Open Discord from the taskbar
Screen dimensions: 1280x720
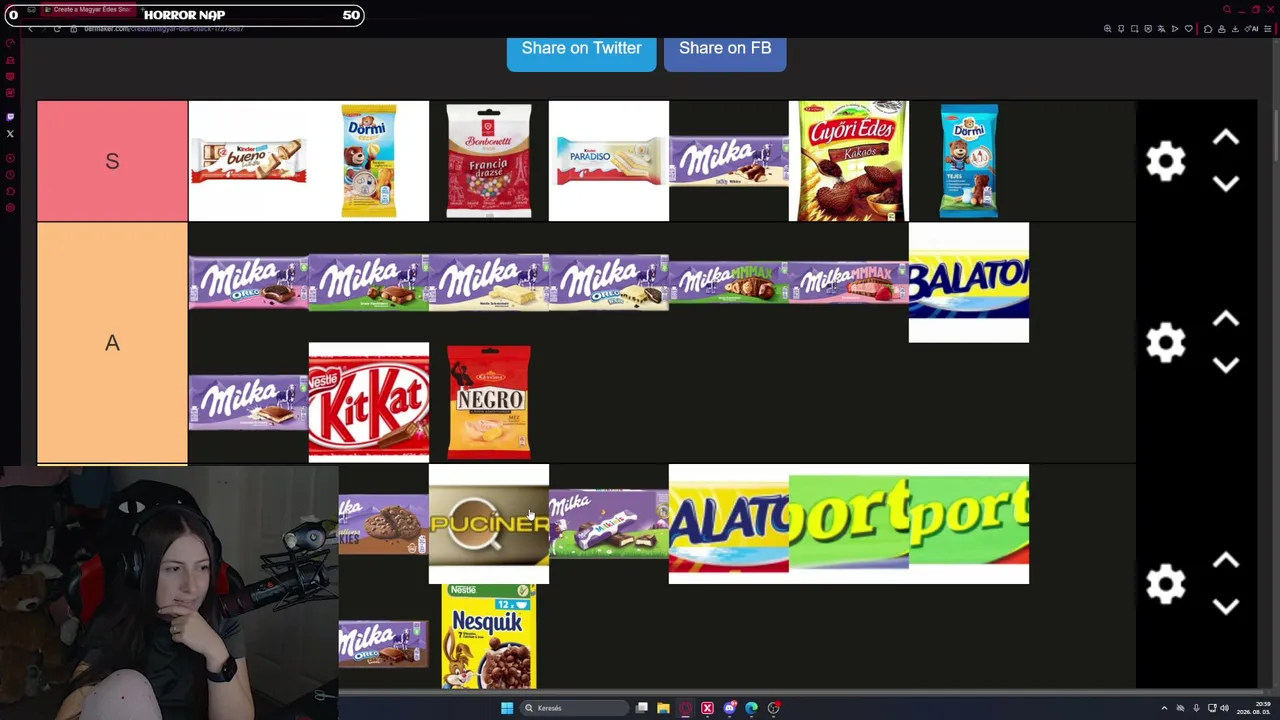(x=729, y=708)
